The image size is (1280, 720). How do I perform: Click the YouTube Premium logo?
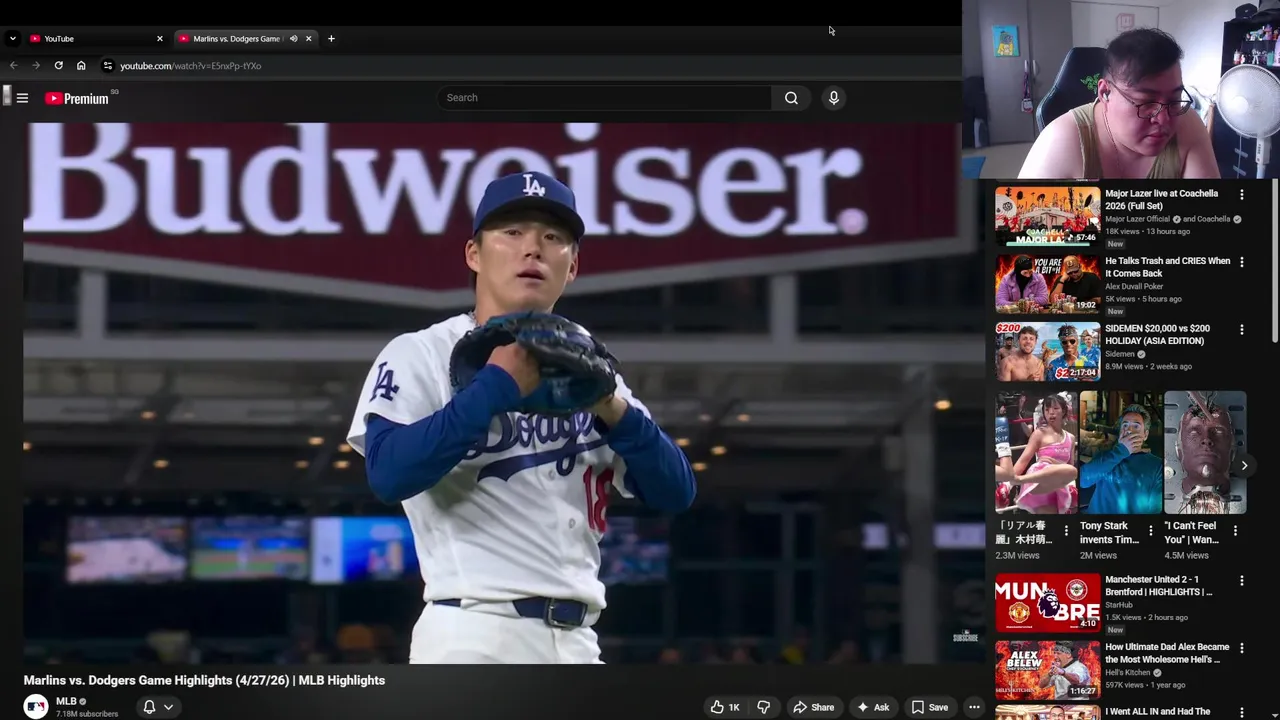77,98
